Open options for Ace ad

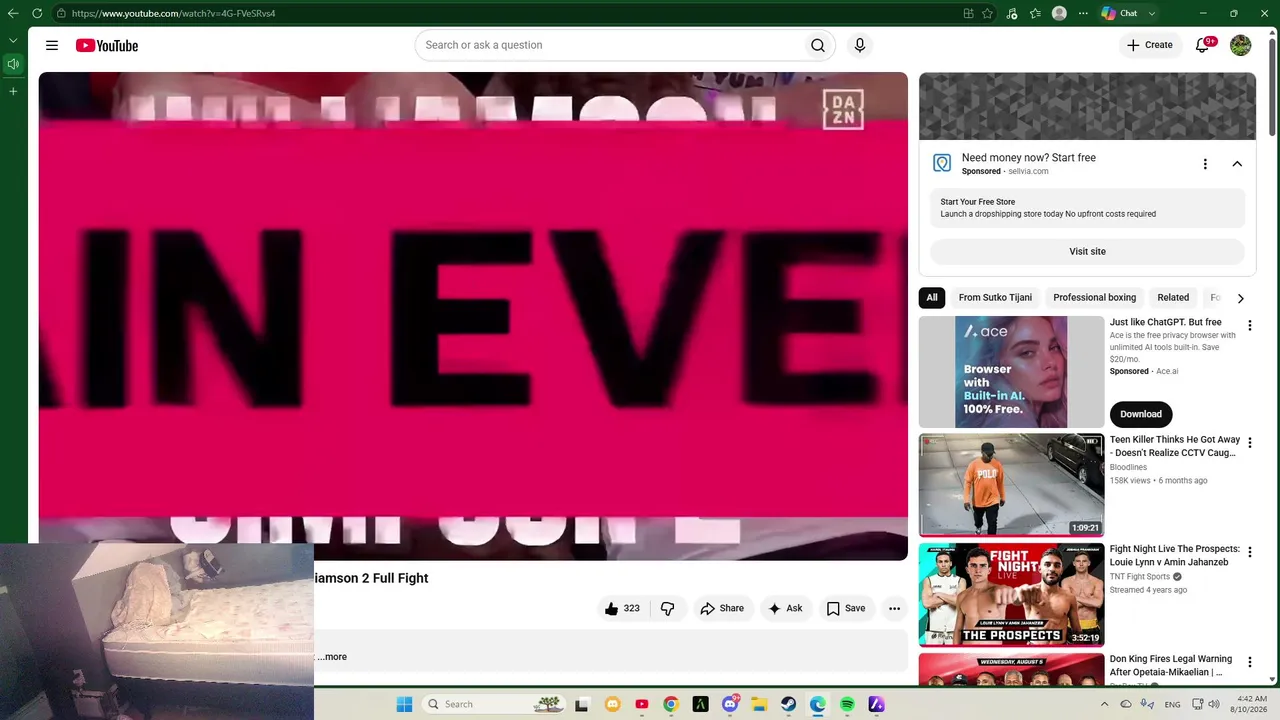pyautogui.click(x=1249, y=326)
